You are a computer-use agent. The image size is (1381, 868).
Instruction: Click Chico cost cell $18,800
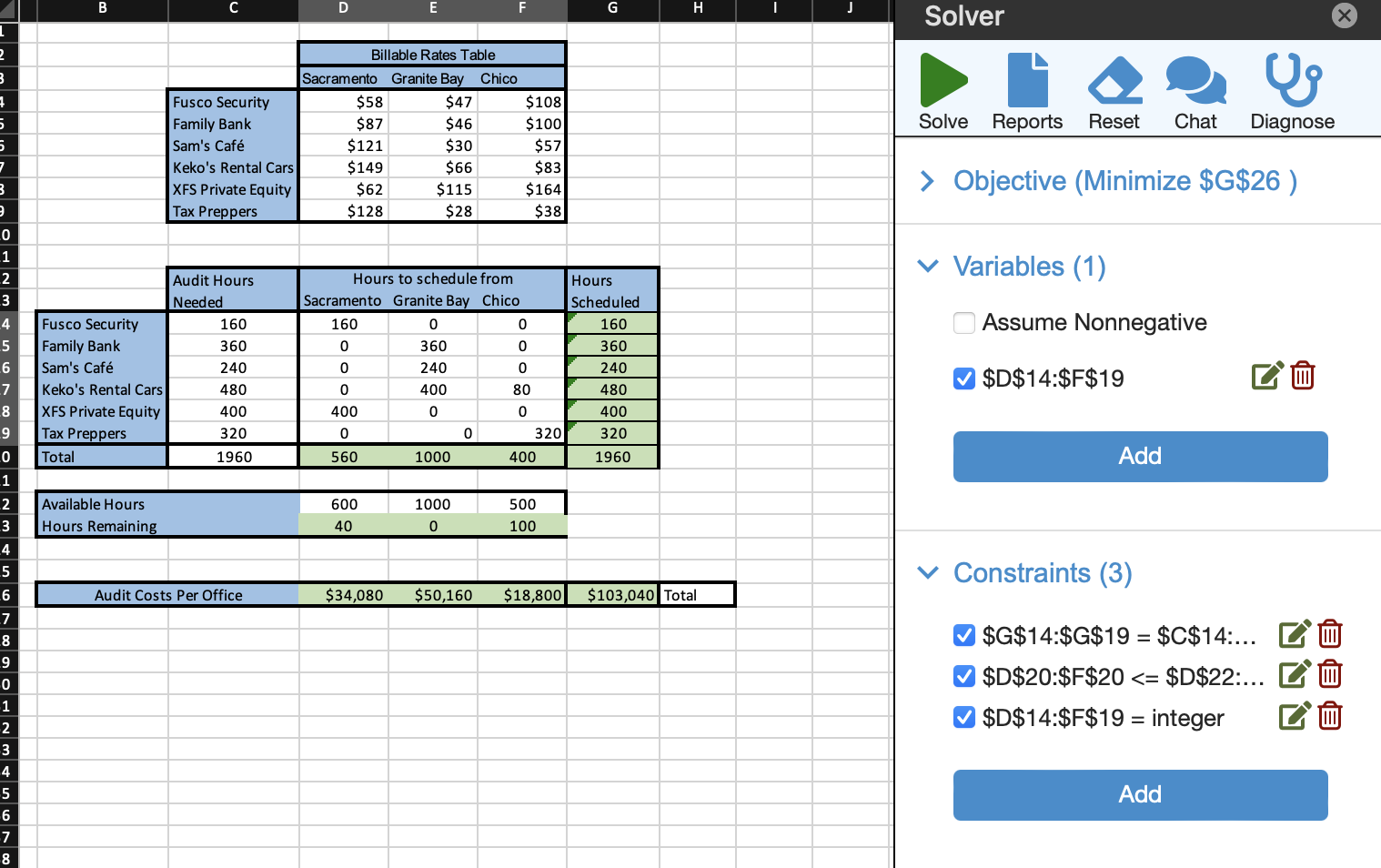522,595
